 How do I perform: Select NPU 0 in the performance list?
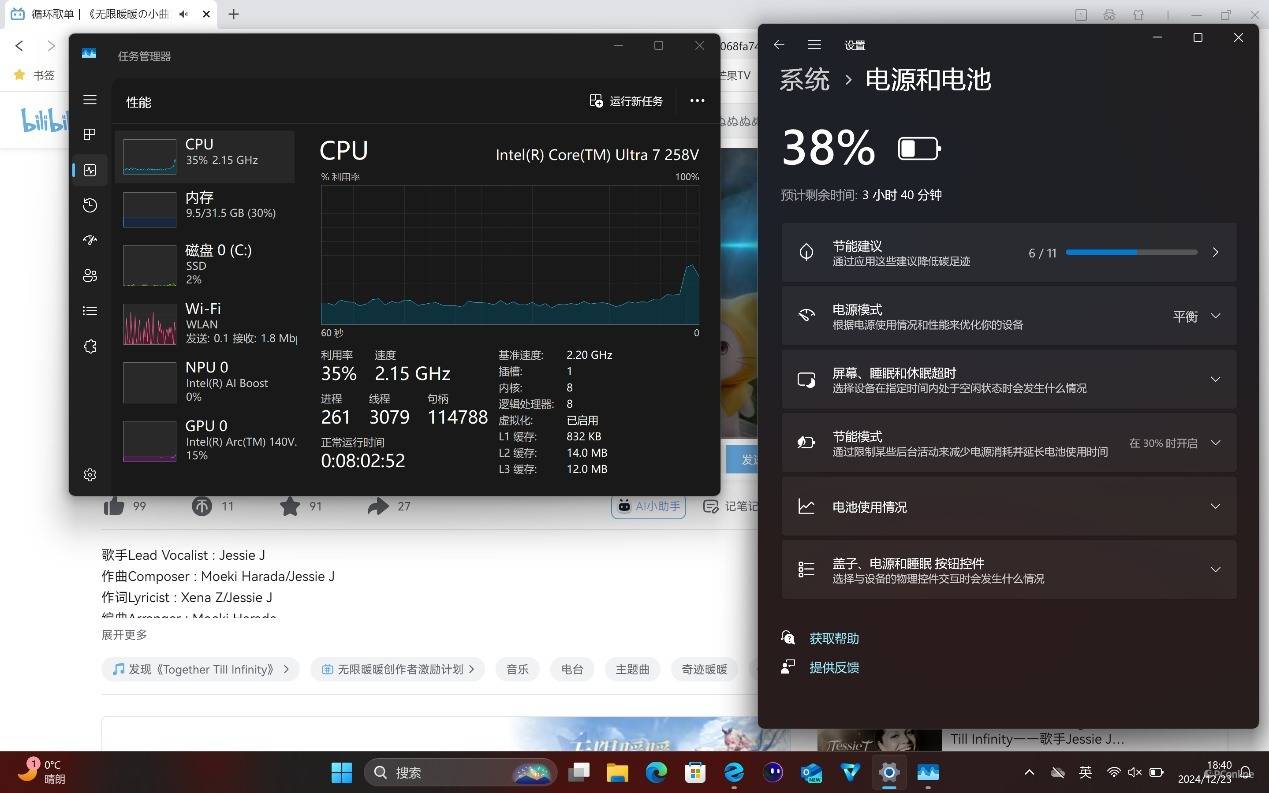205,381
